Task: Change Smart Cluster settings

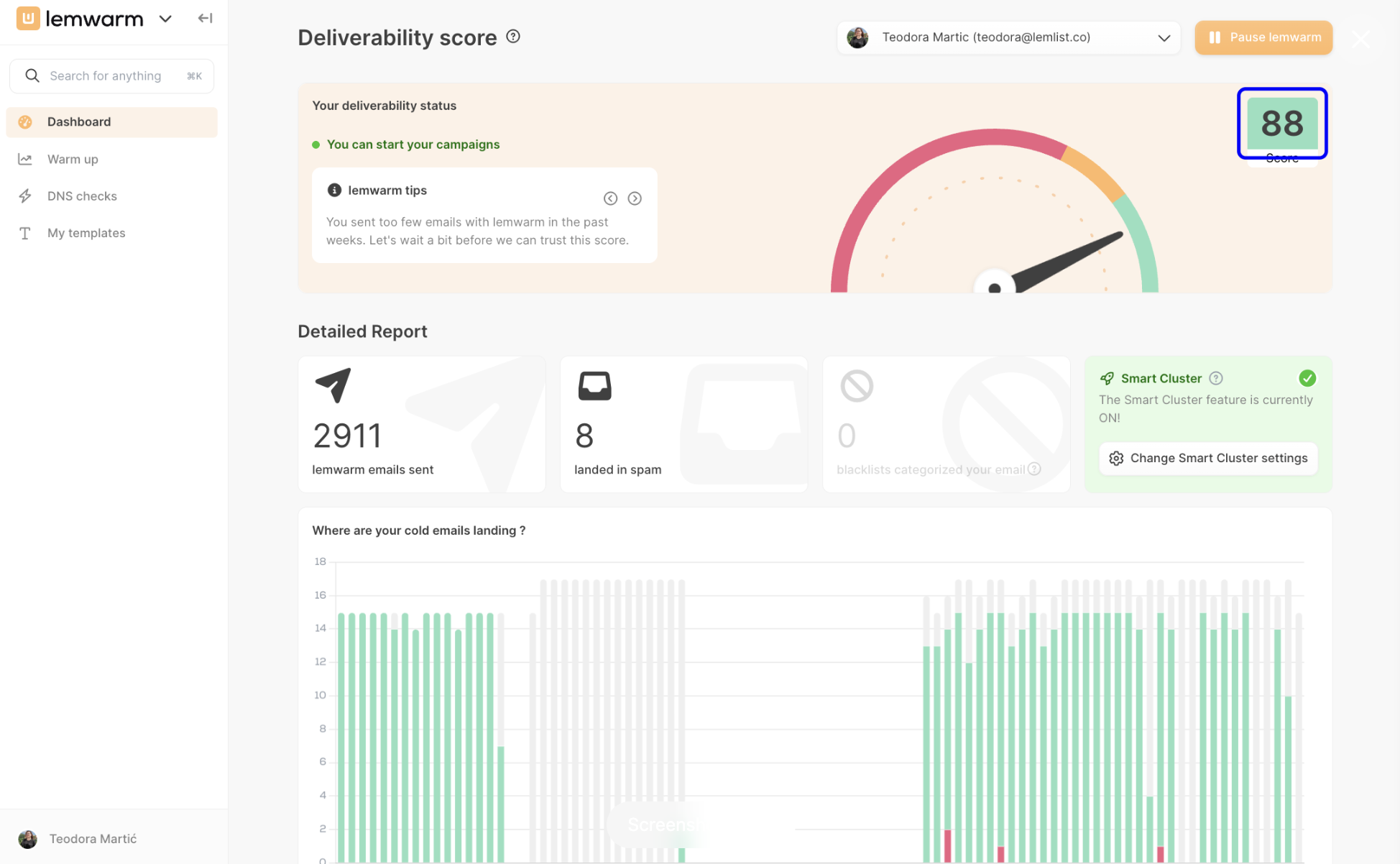Action: click(1208, 458)
